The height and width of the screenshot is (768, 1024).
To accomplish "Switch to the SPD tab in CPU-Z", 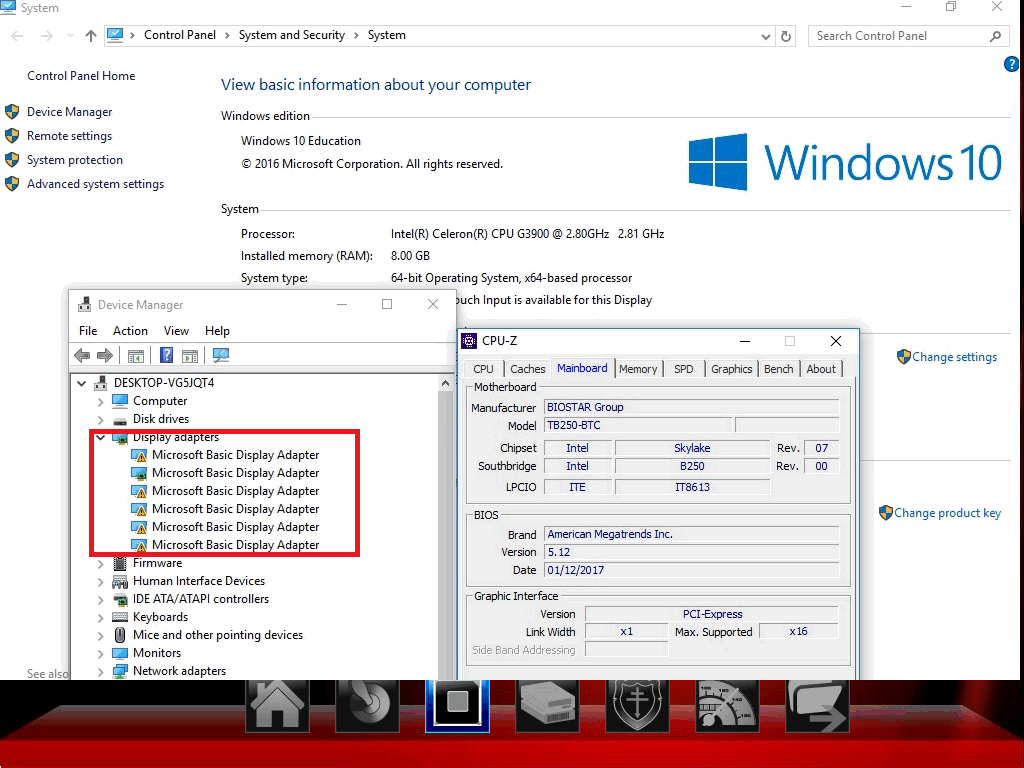I will coord(684,369).
